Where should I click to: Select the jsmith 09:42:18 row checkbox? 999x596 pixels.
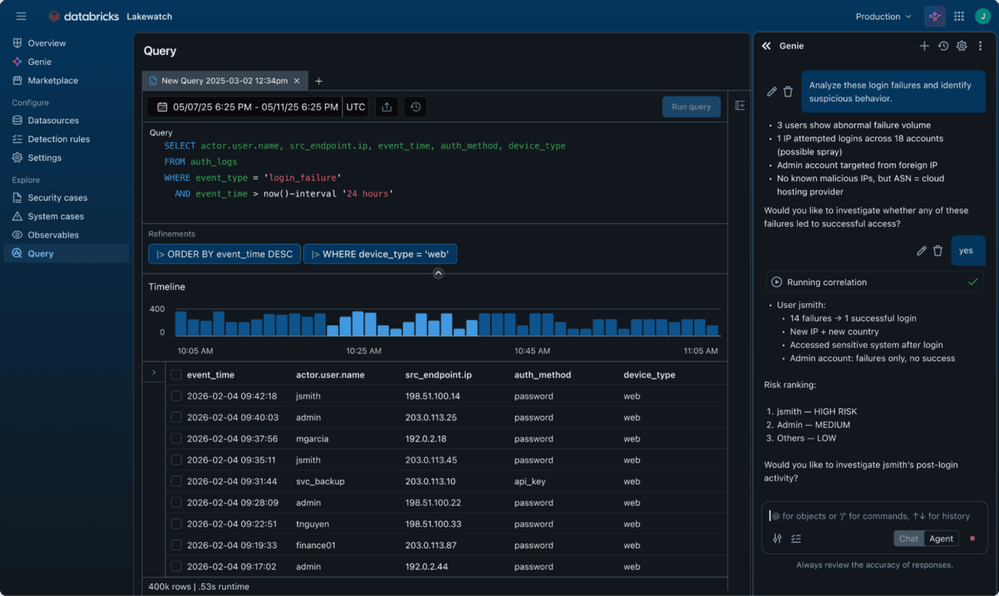(177, 396)
